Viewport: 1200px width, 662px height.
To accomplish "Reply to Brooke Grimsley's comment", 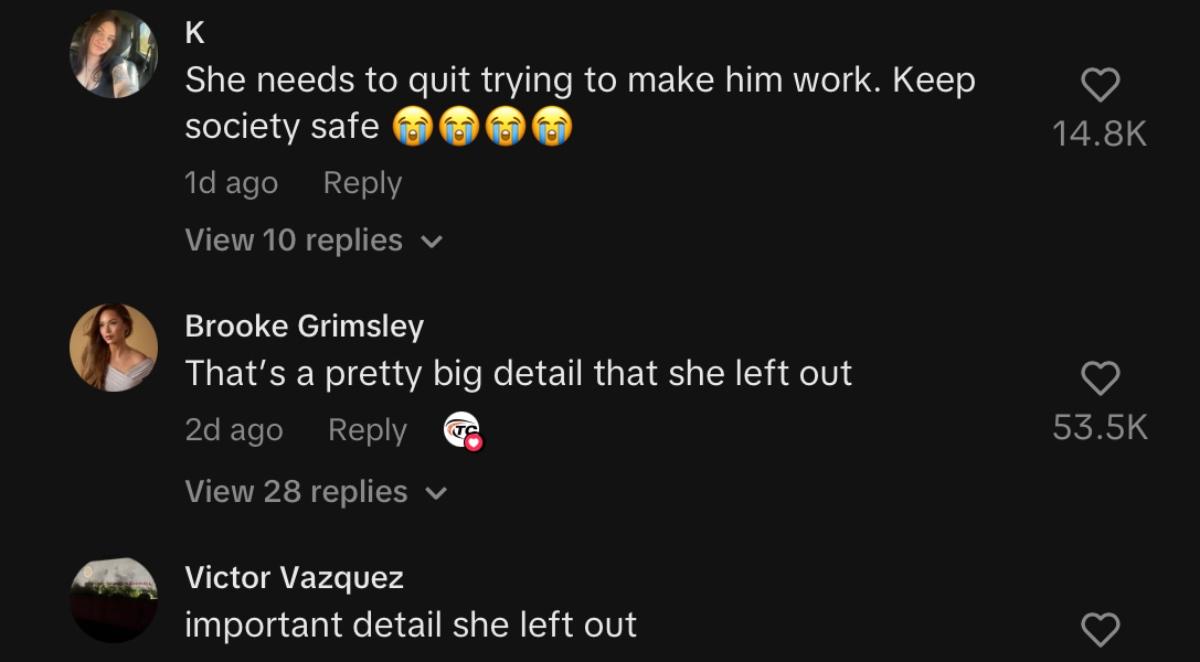I will coord(367,430).
